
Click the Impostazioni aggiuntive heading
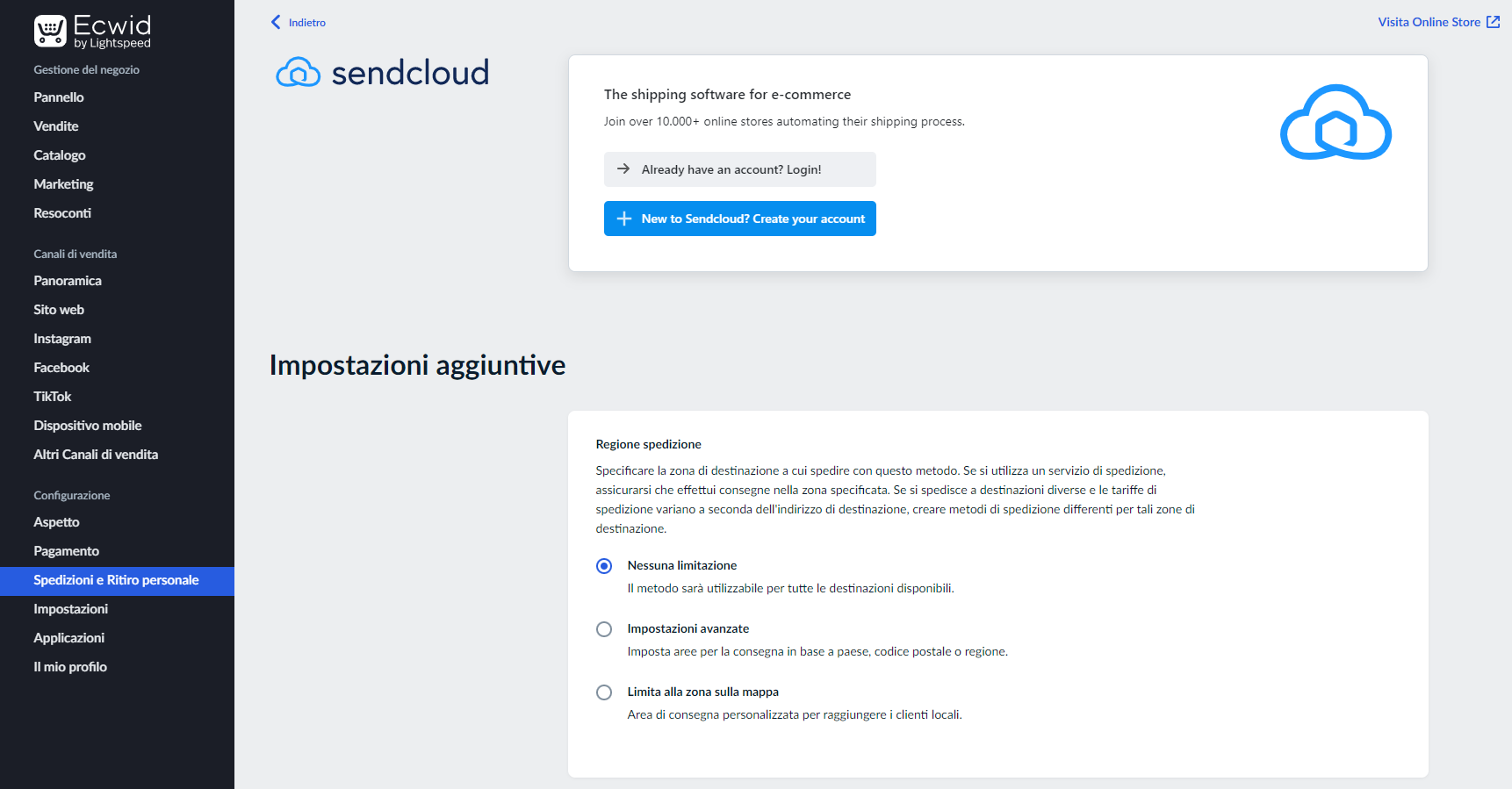pos(417,366)
